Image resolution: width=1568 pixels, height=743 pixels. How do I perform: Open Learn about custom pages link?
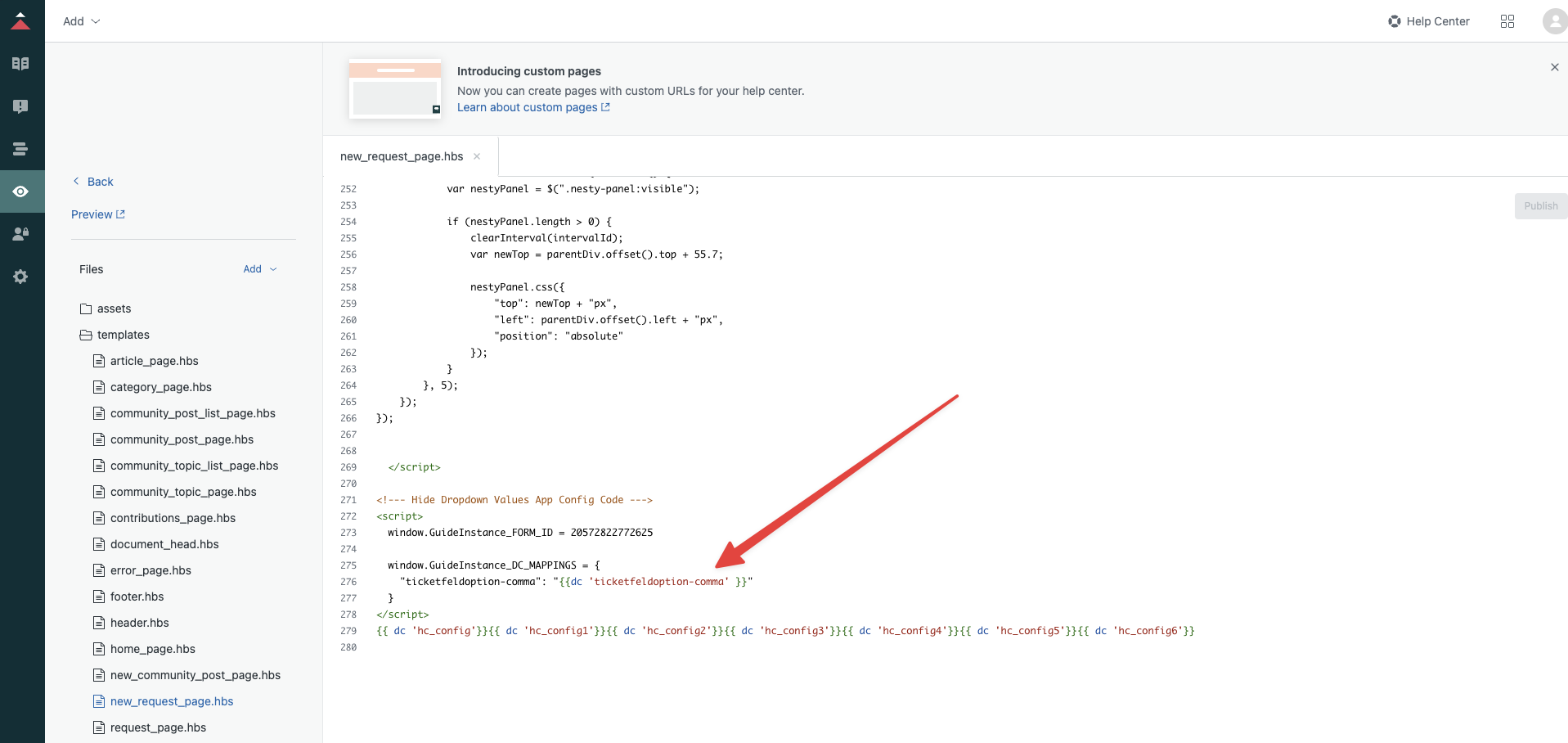(533, 107)
